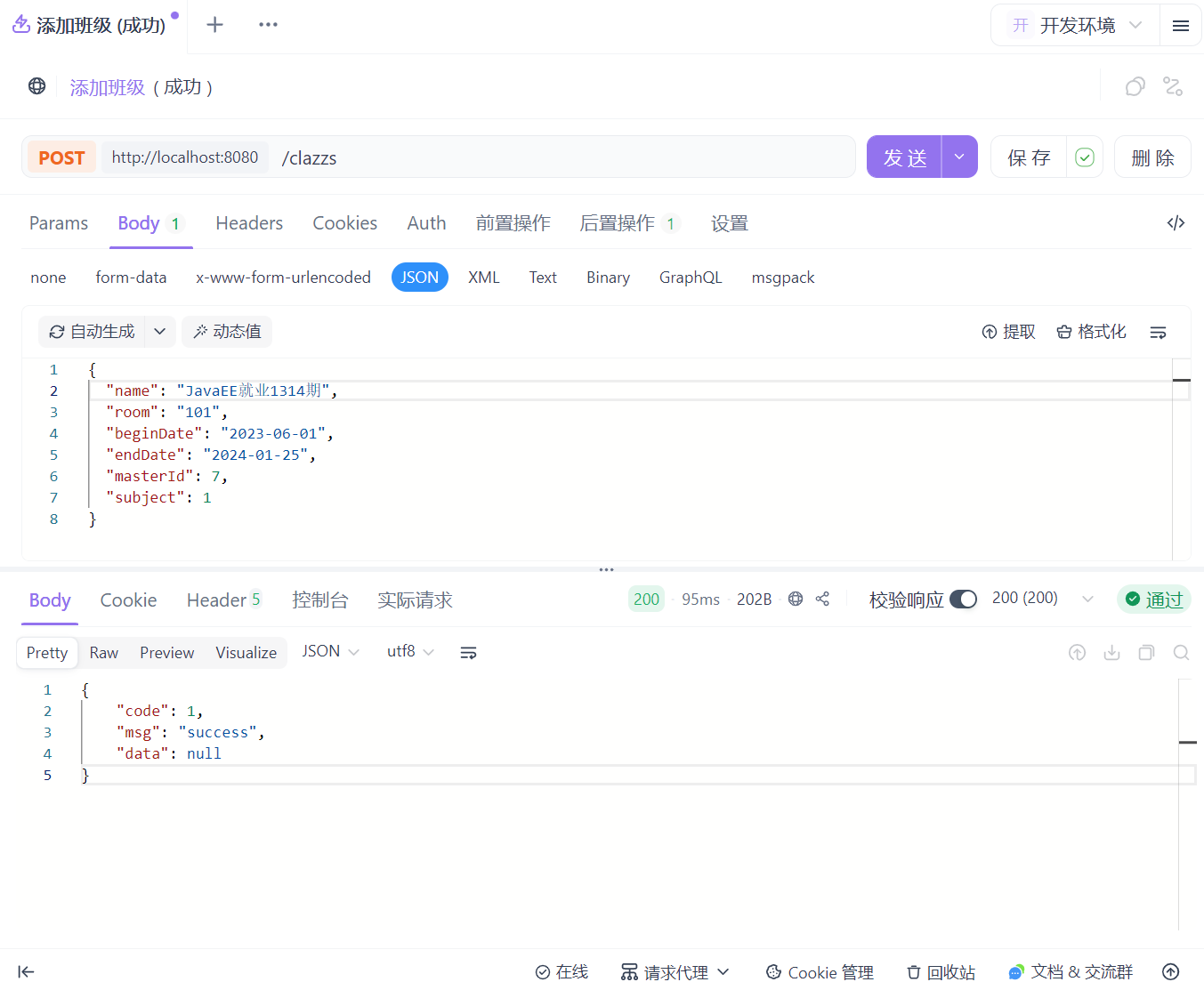Open the hamburger menu at top right
The height and width of the screenshot is (990, 1204).
(x=1181, y=26)
